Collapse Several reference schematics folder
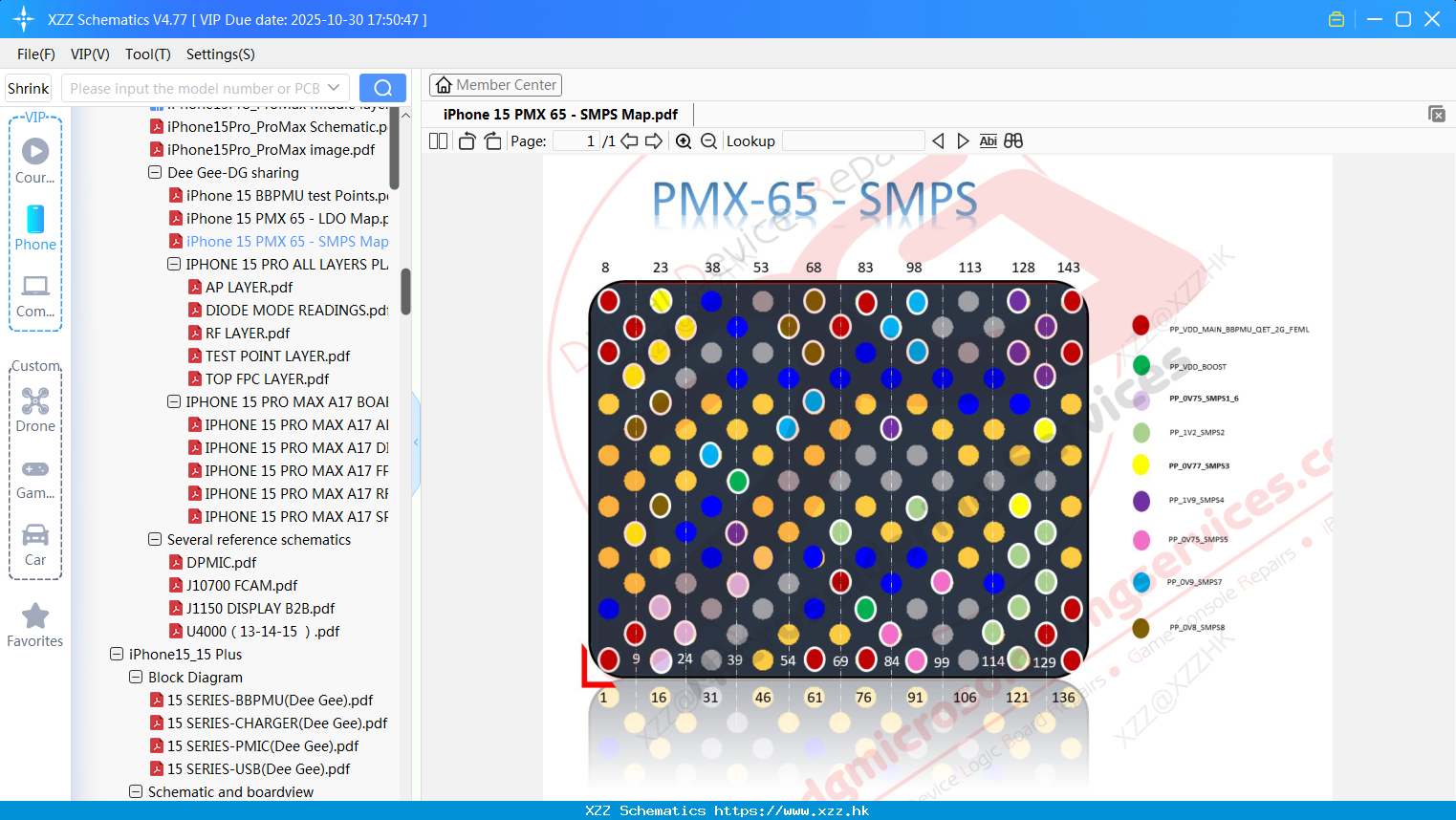The height and width of the screenshot is (820, 1456). tap(155, 540)
